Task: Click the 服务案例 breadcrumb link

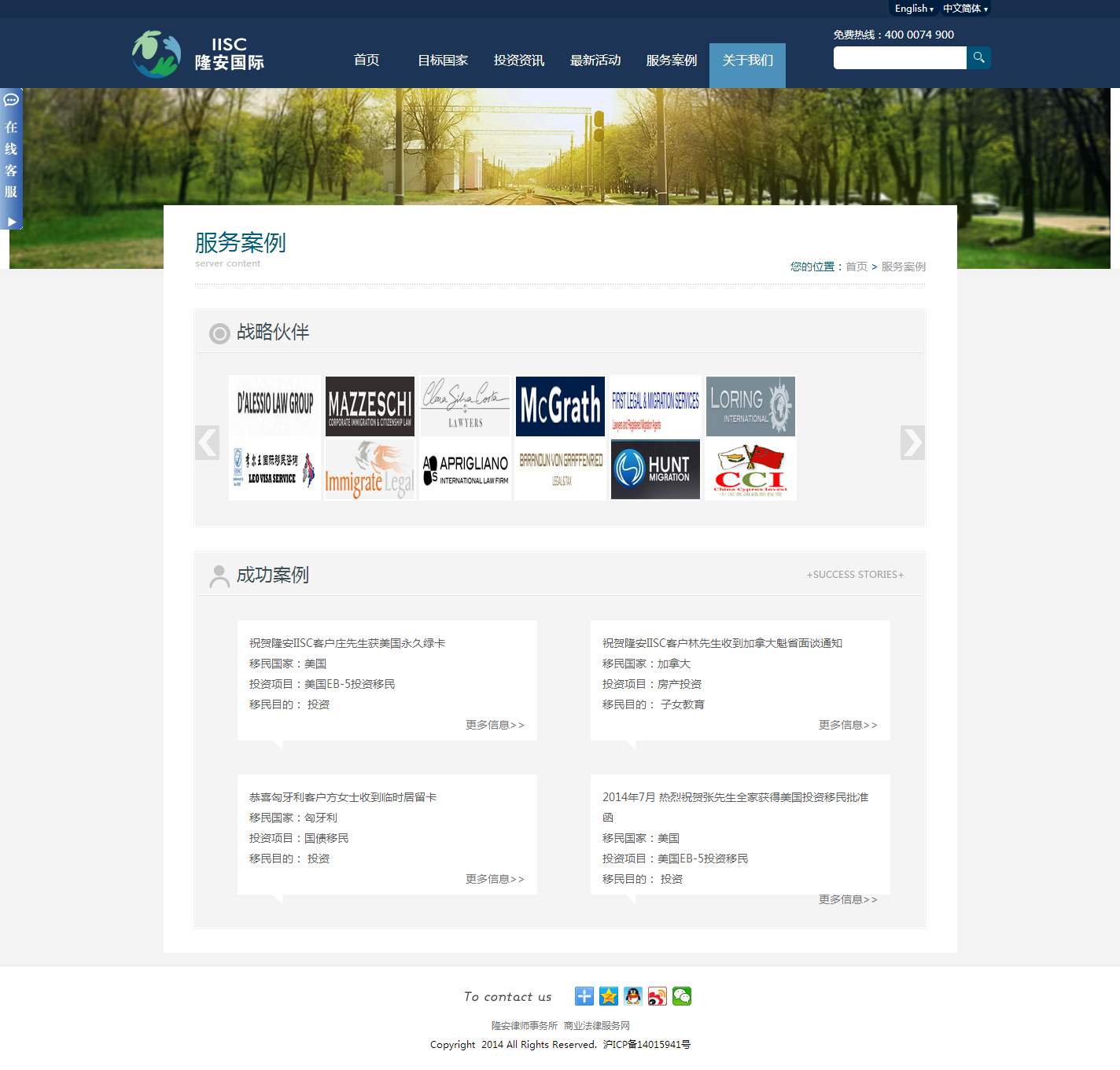Action: point(904,267)
